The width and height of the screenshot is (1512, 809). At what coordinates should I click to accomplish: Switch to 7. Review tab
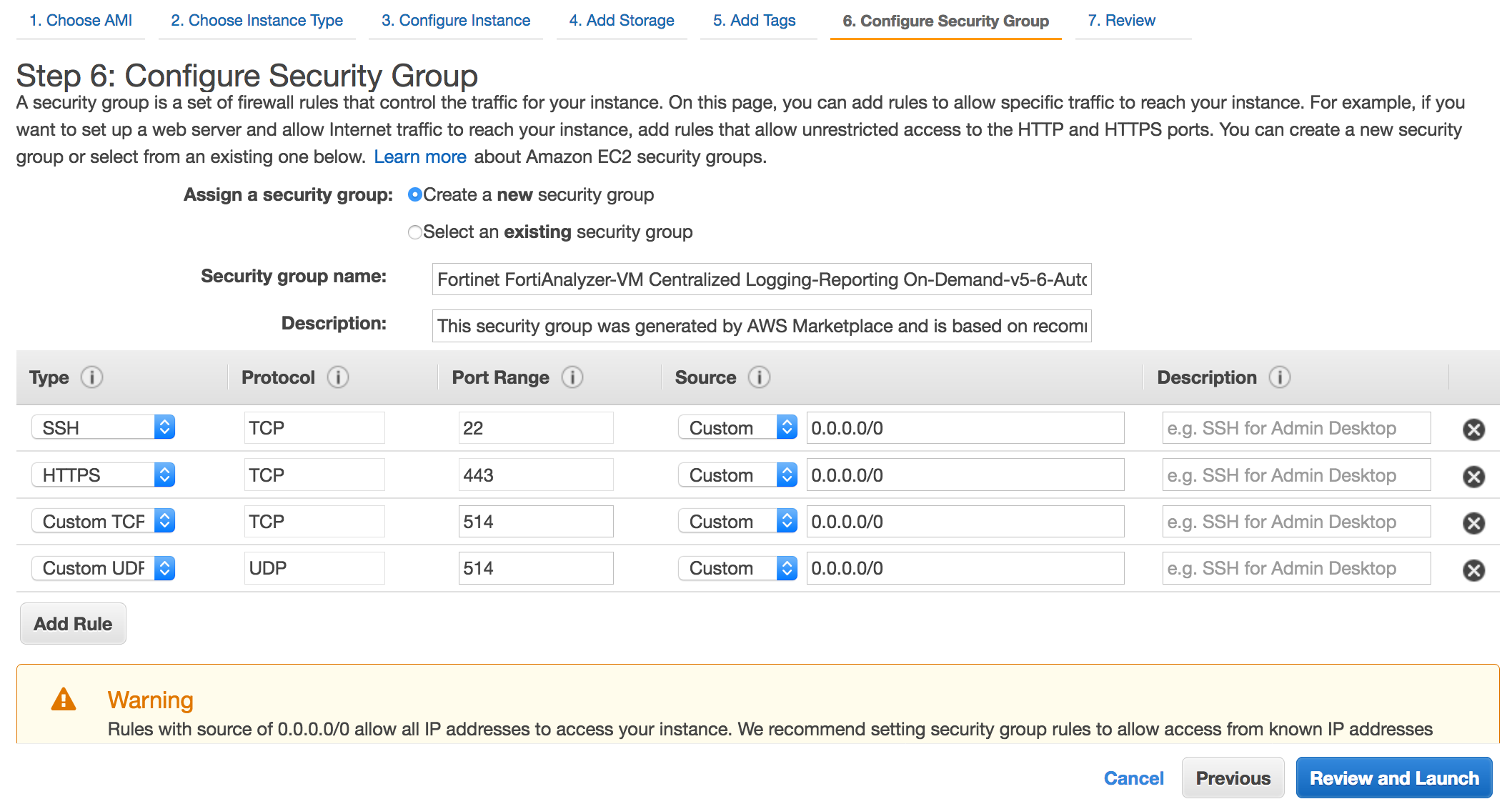(x=1120, y=21)
